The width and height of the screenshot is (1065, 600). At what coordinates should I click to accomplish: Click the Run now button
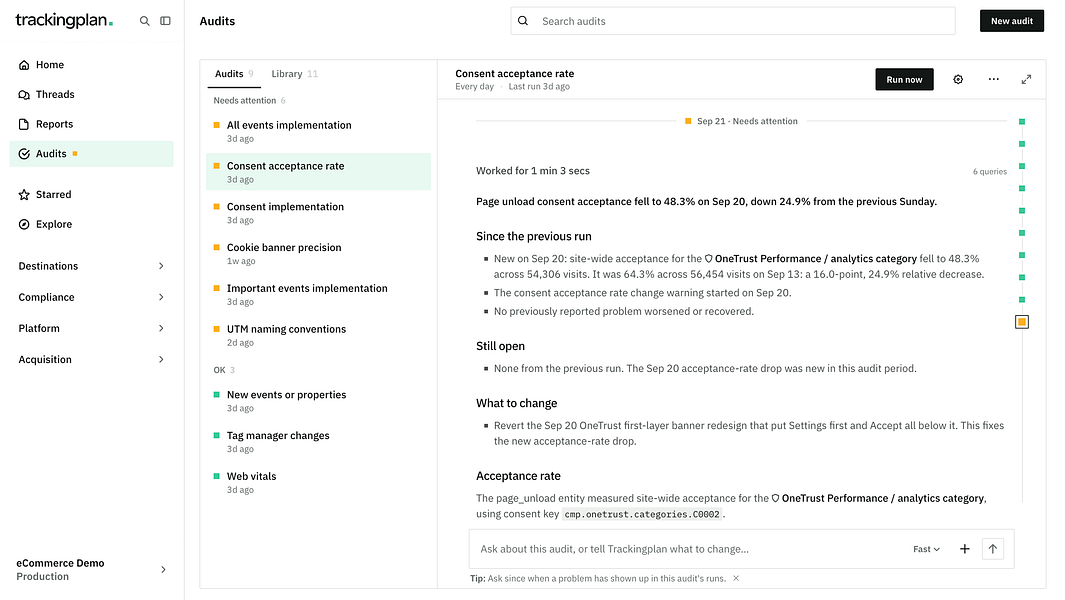pos(904,80)
